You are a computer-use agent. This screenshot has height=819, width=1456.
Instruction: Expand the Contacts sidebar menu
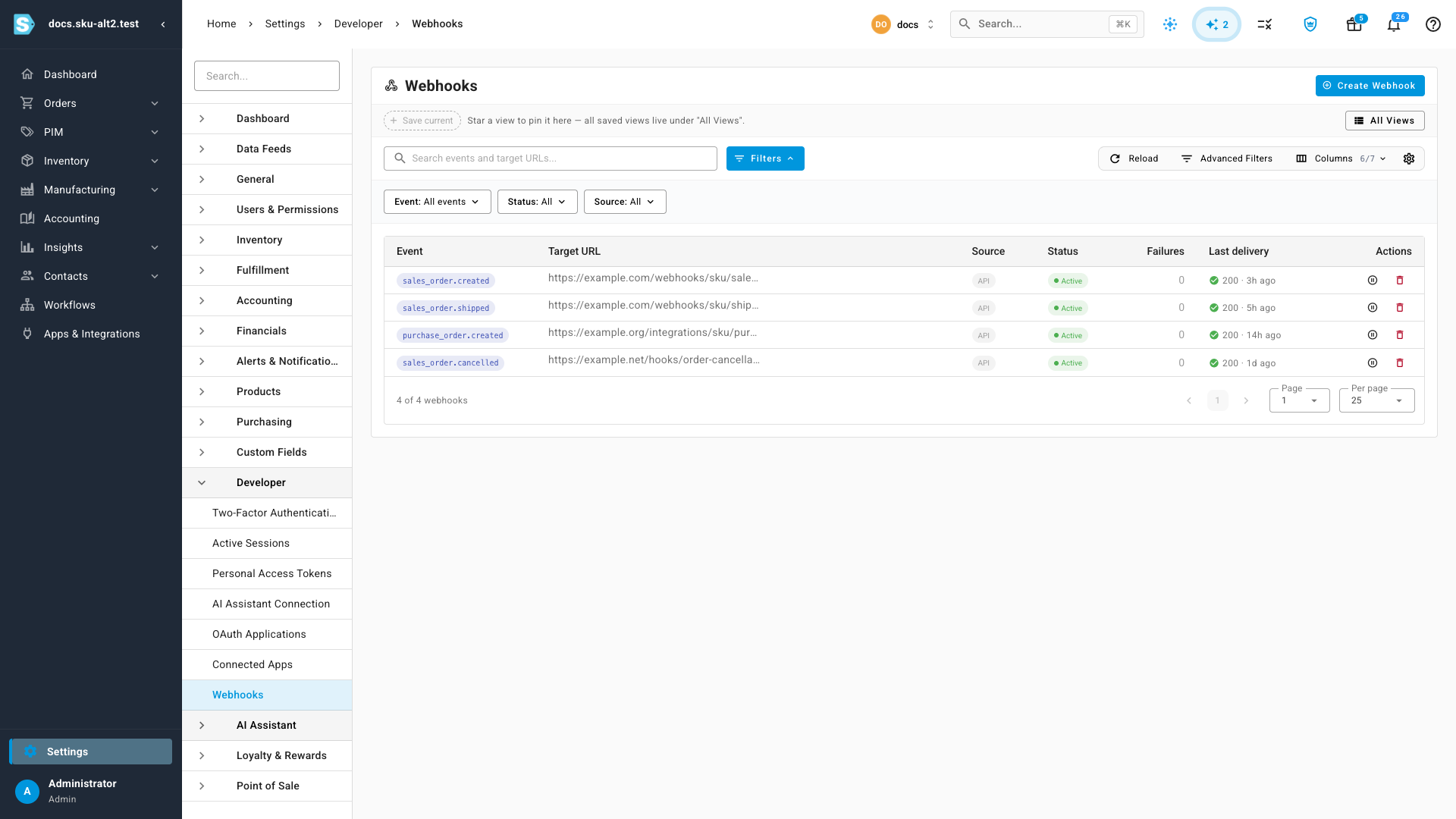[x=91, y=276]
